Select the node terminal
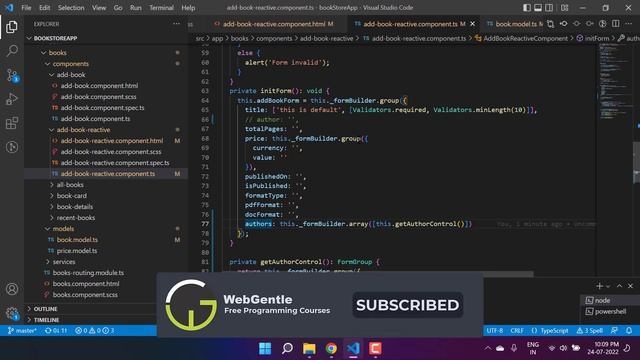Viewport: 640px width, 360px height. (610, 300)
